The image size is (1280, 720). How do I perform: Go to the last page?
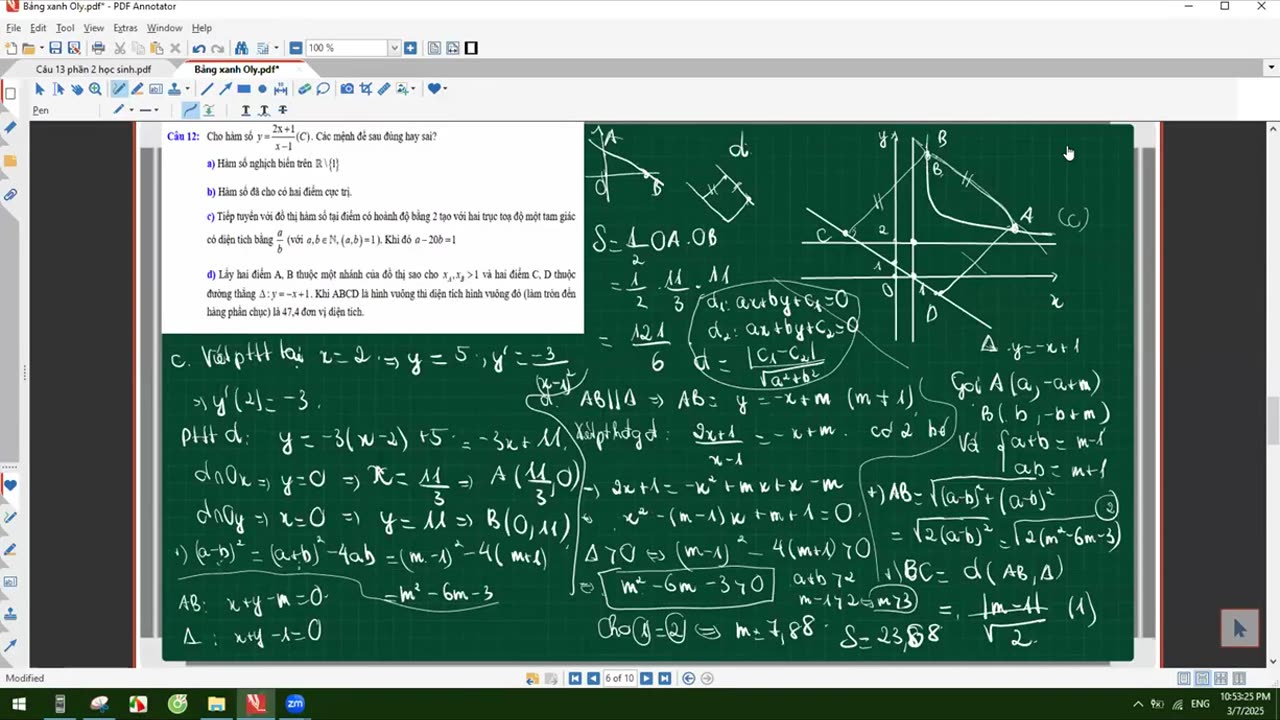click(x=664, y=678)
